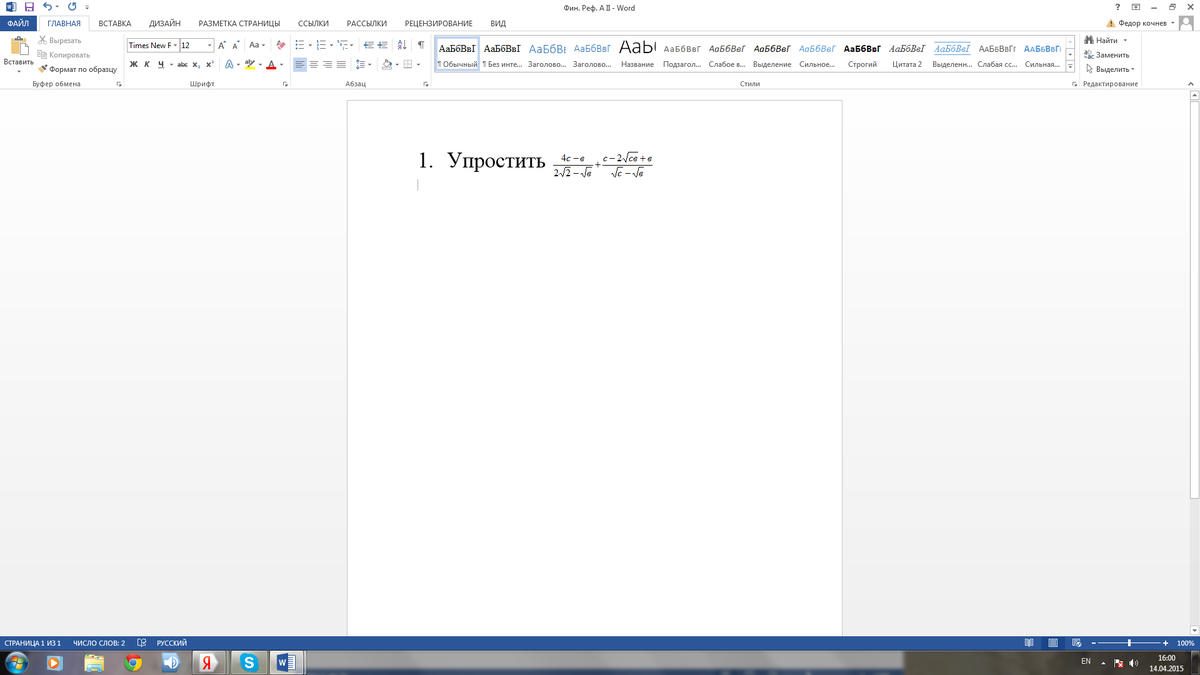Click the Save icon in quick access toolbar

[29, 7]
